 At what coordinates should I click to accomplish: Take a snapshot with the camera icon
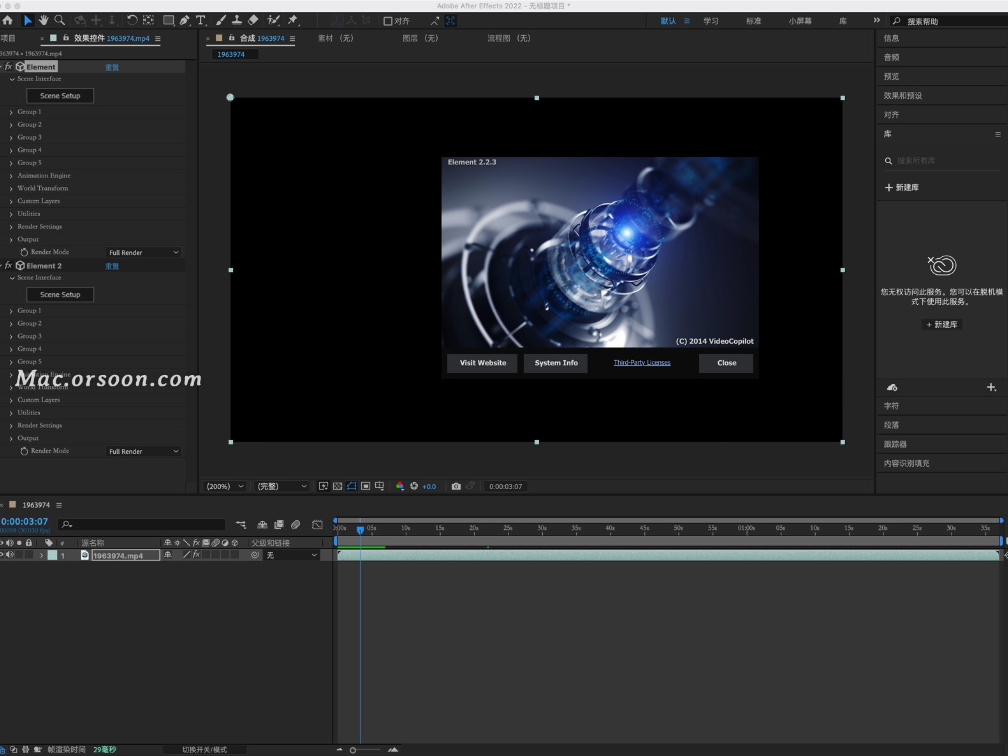point(456,486)
